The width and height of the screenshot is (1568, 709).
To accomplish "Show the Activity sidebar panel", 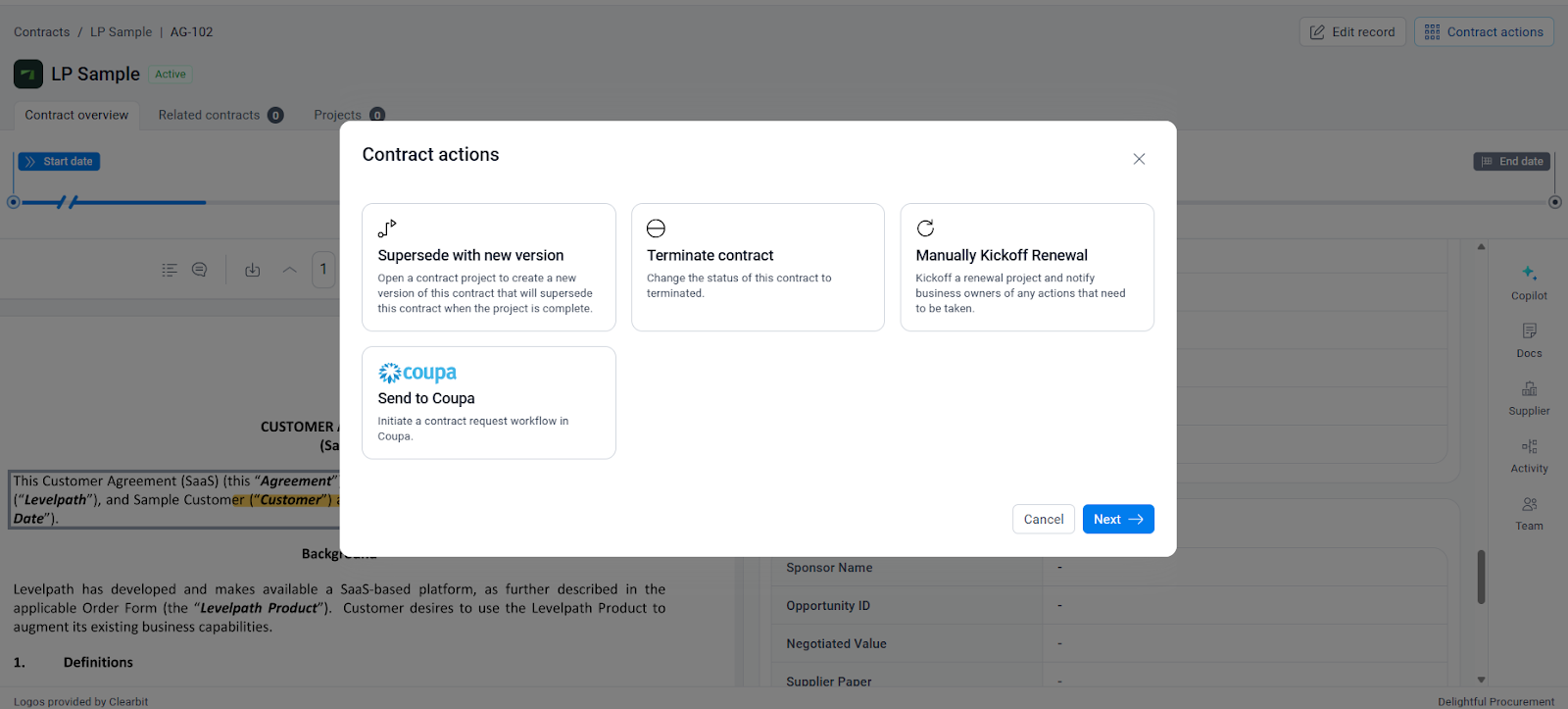I will point(1529,455).
